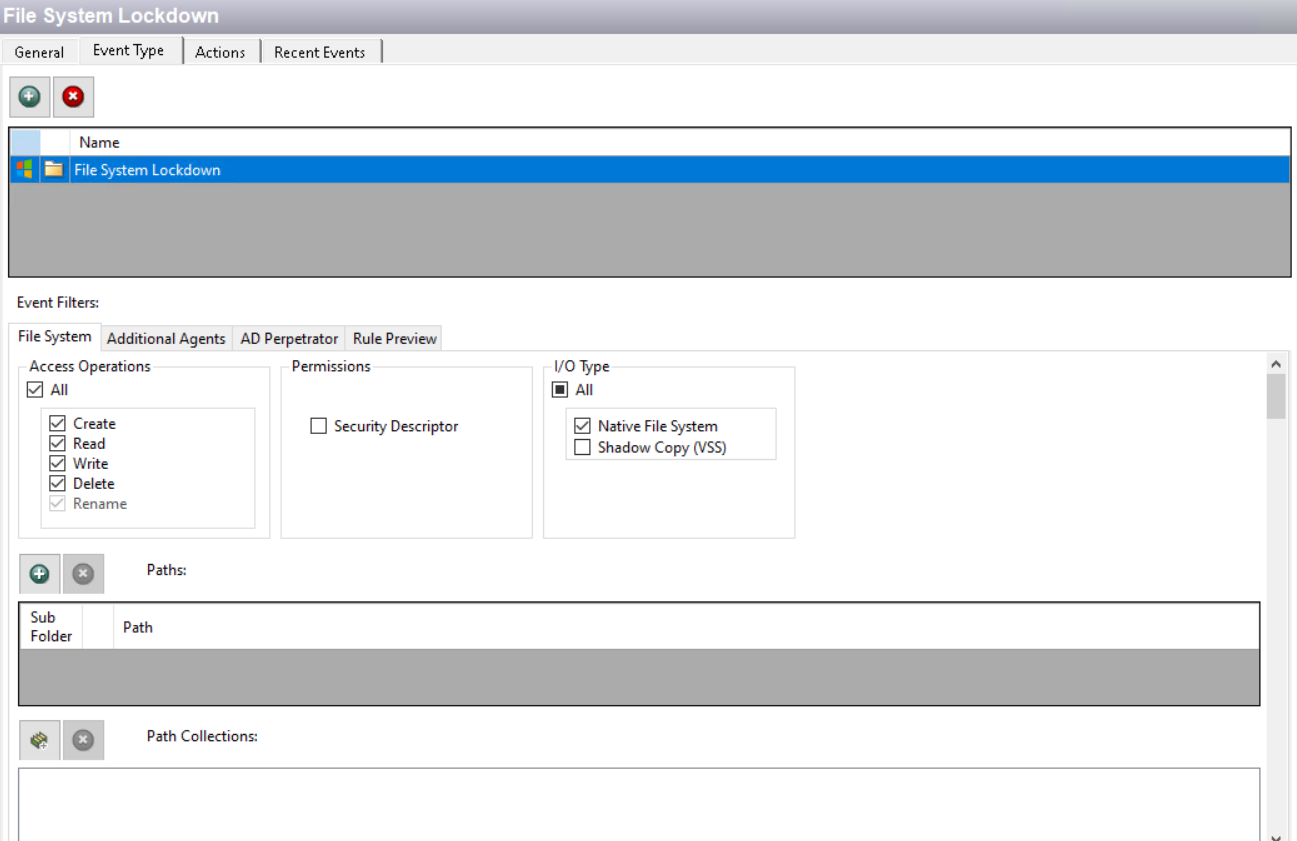Show the Rule Preview tab
The height and width of the screenshot is (841, 1297).
pos(395,339)
